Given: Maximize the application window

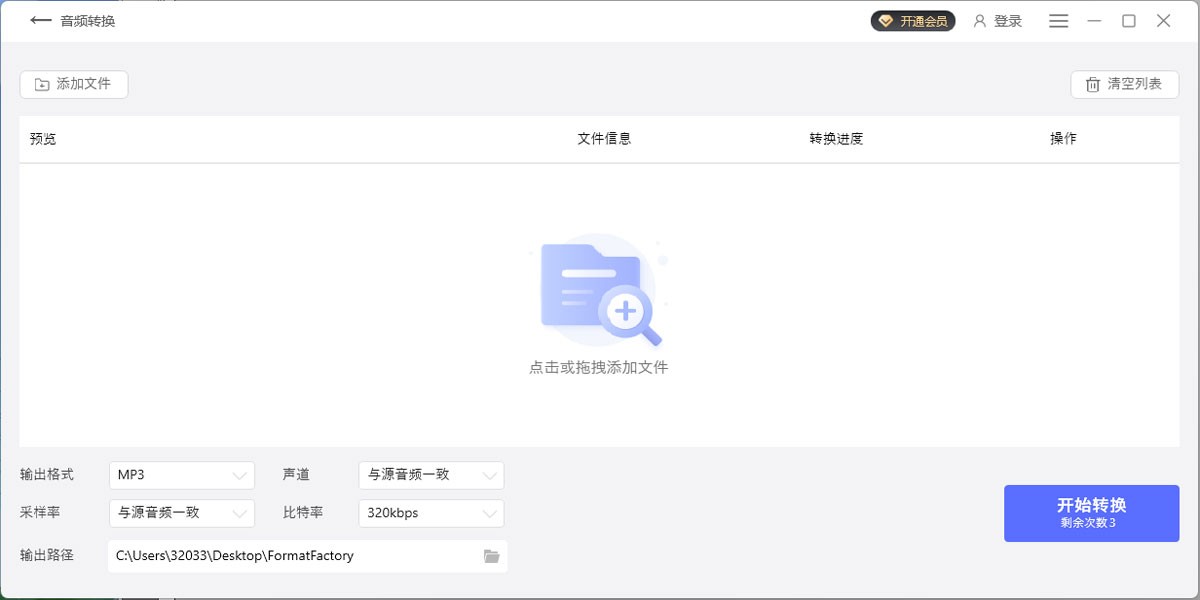Looking at the screenshot, I should point(1129,21).
